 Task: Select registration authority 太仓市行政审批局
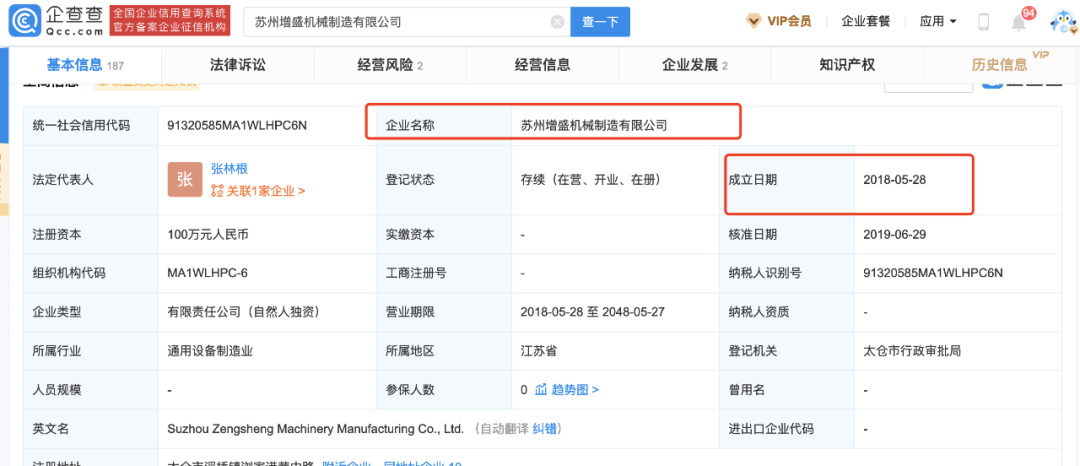912,351
